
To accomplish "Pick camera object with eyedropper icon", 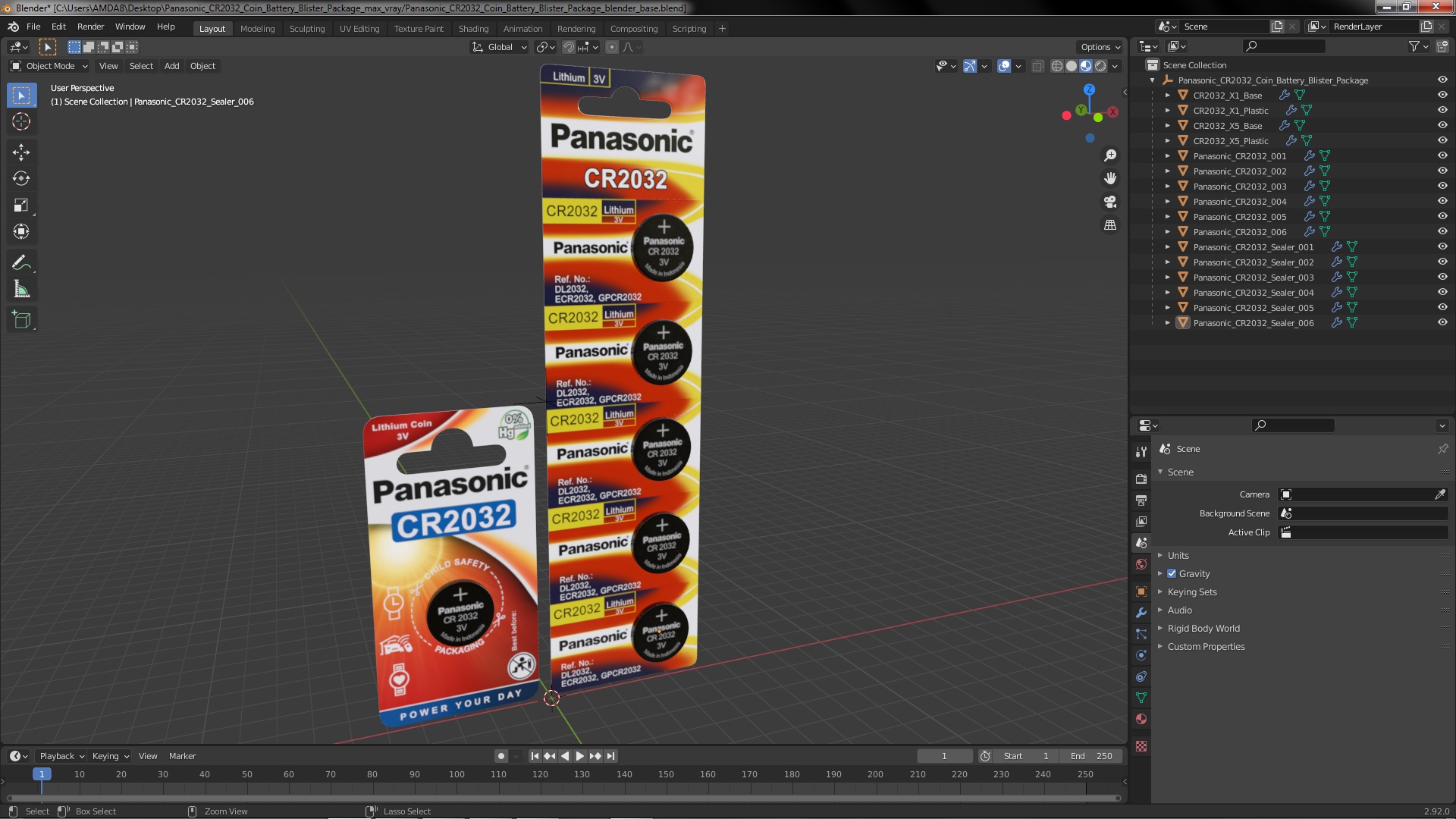I will point(1440,494).
